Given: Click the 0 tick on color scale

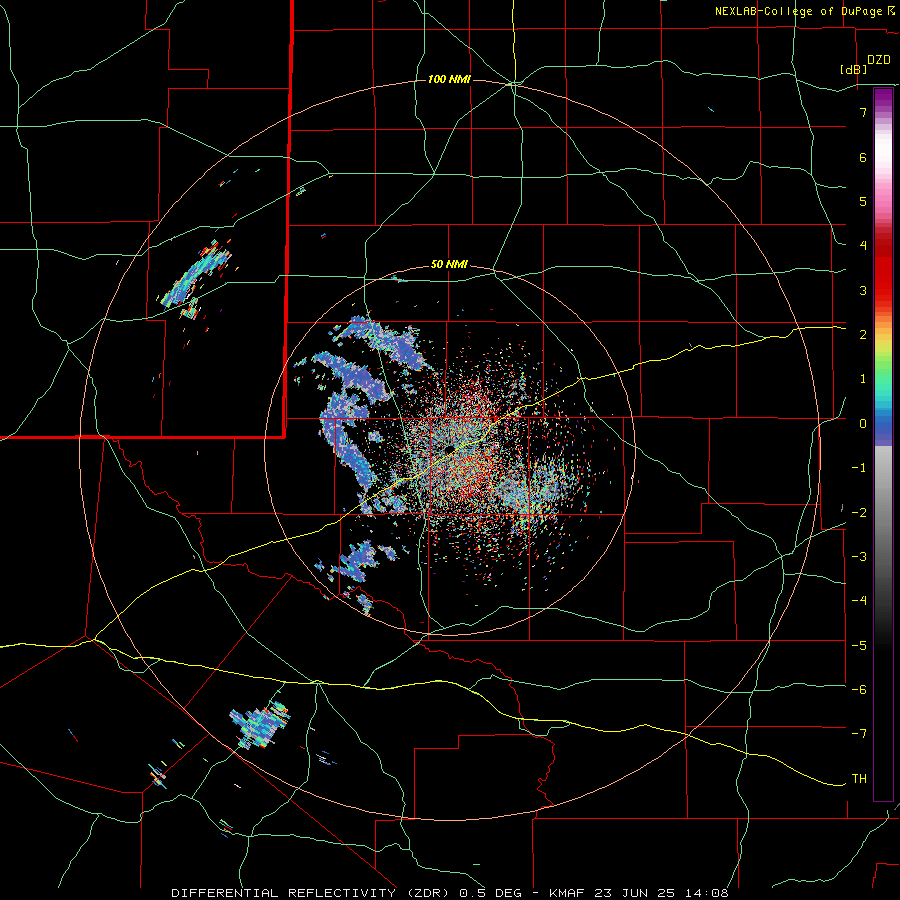Looking at the screenshot, I should click(863, 424).
